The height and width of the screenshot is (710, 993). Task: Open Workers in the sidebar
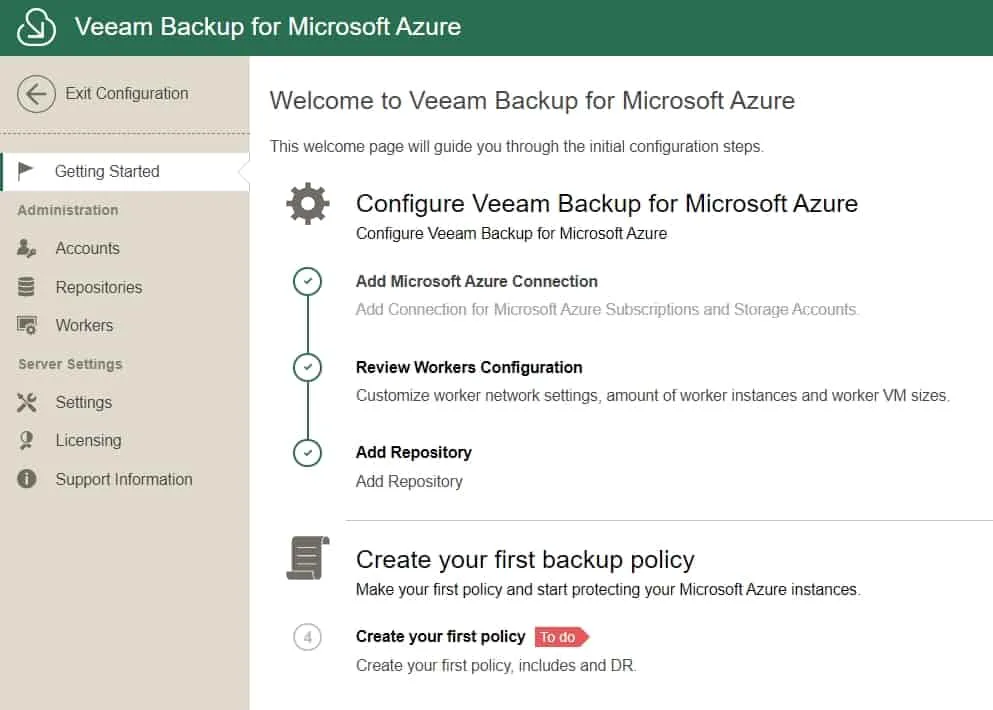(84, 325)
